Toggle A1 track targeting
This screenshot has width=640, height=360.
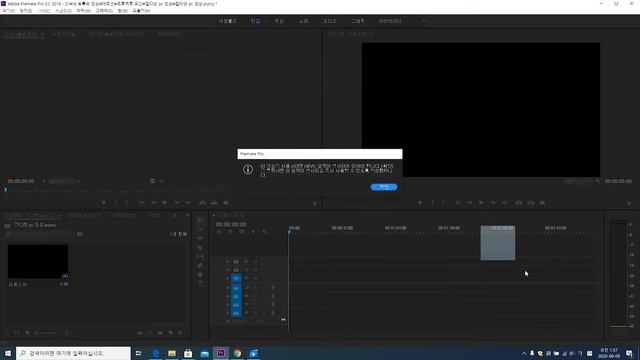tap(236, 288)
